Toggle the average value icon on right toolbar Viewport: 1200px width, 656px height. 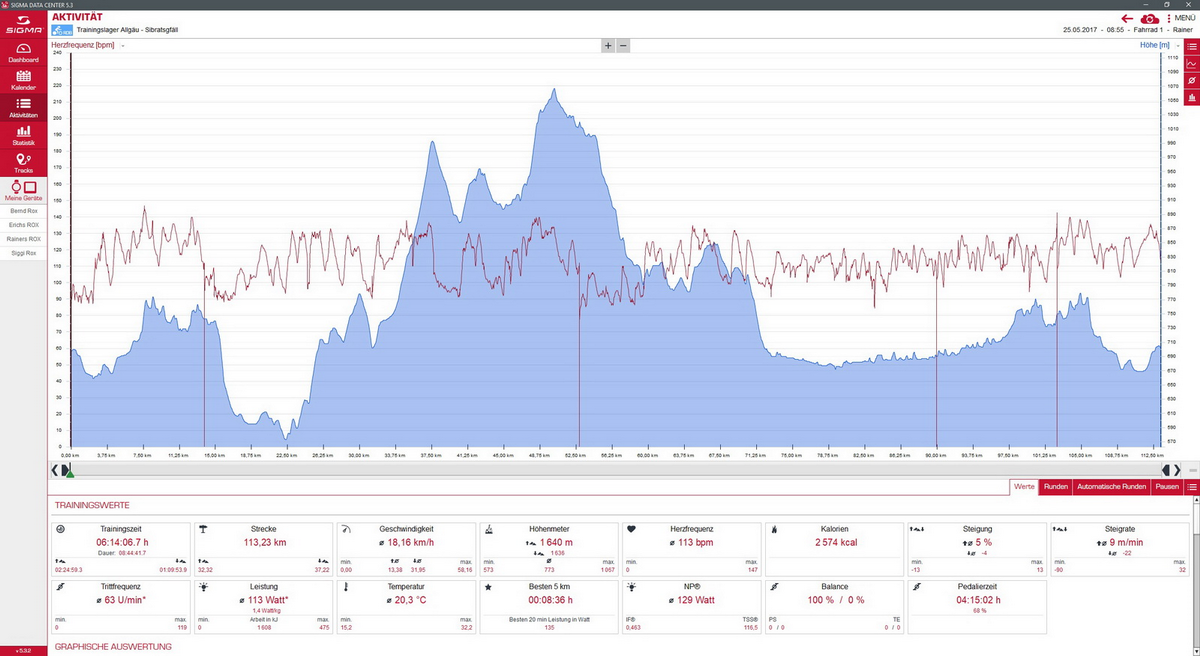click(x=1191, y=80)
